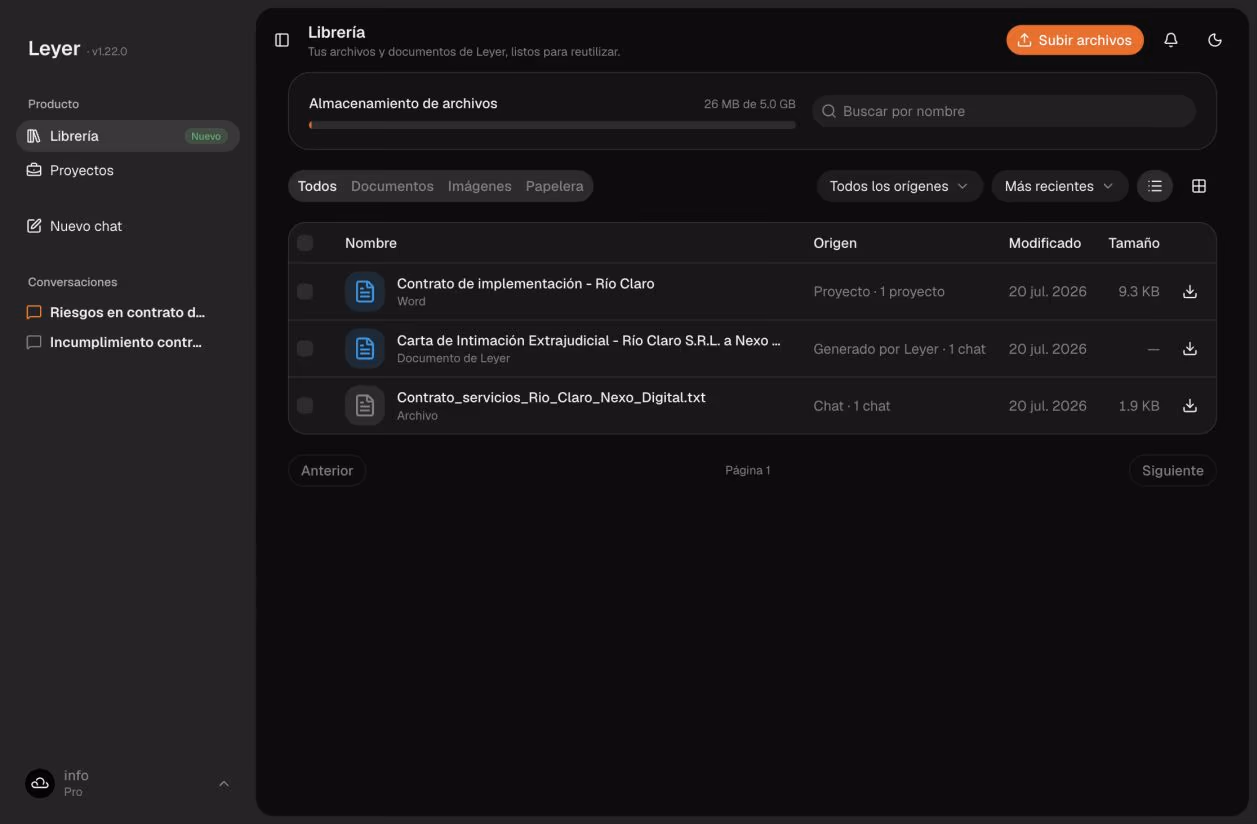The width and height of the screenshot is (1257, 824).
Task: Open the Todos los orígenes dropdown
Action: [900, 186]
